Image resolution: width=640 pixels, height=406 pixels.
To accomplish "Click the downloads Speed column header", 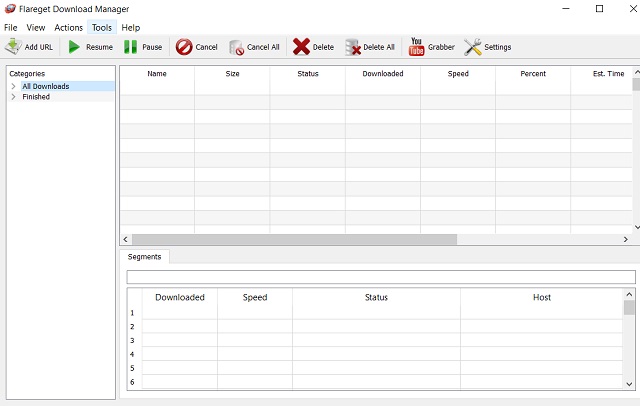I will 458,73.
